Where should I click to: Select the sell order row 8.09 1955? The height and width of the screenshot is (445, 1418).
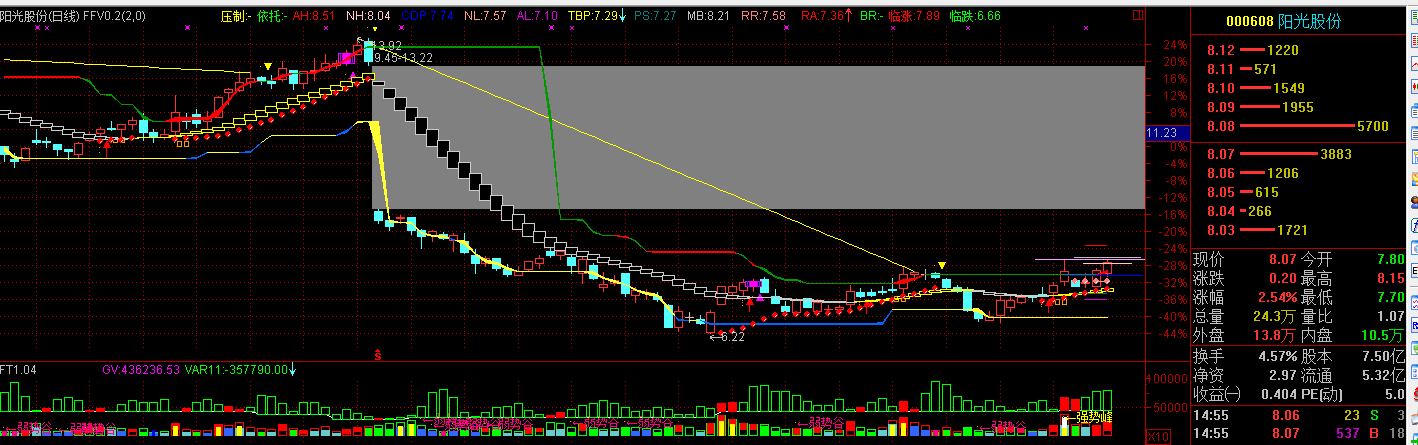click(1299, 107)
